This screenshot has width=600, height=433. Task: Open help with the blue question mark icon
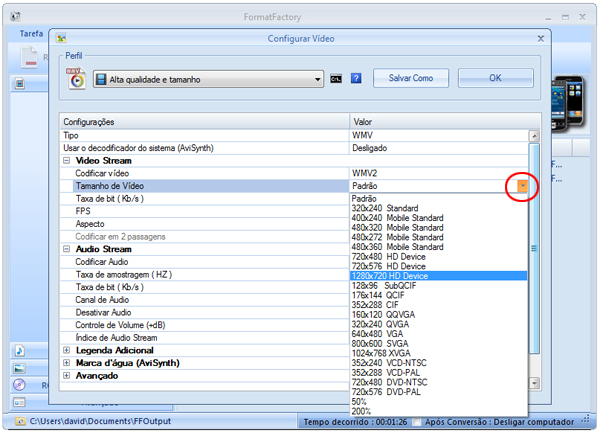pos(355,78)
